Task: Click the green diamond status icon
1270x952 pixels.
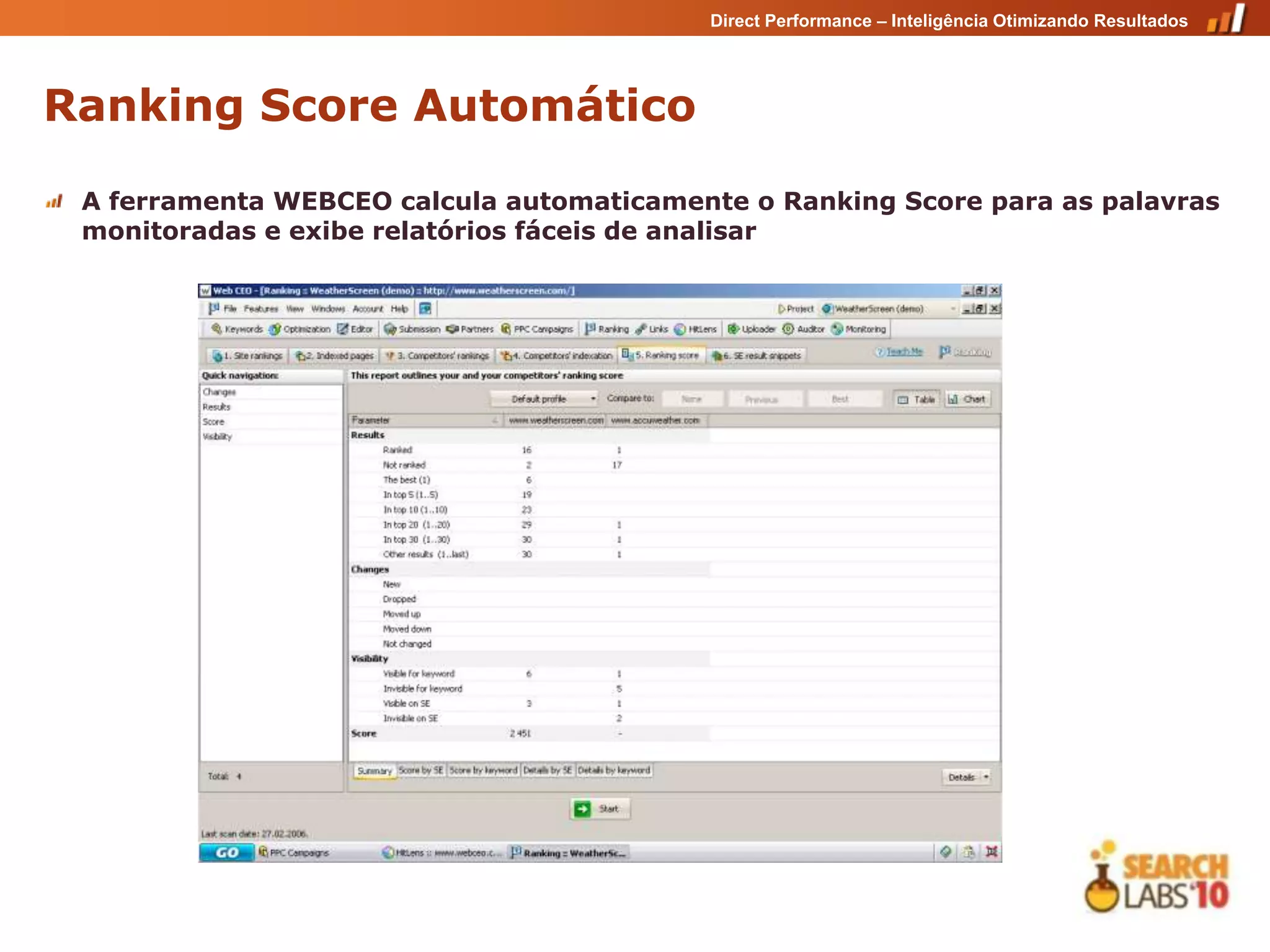Action: click(x=946, y=852)
